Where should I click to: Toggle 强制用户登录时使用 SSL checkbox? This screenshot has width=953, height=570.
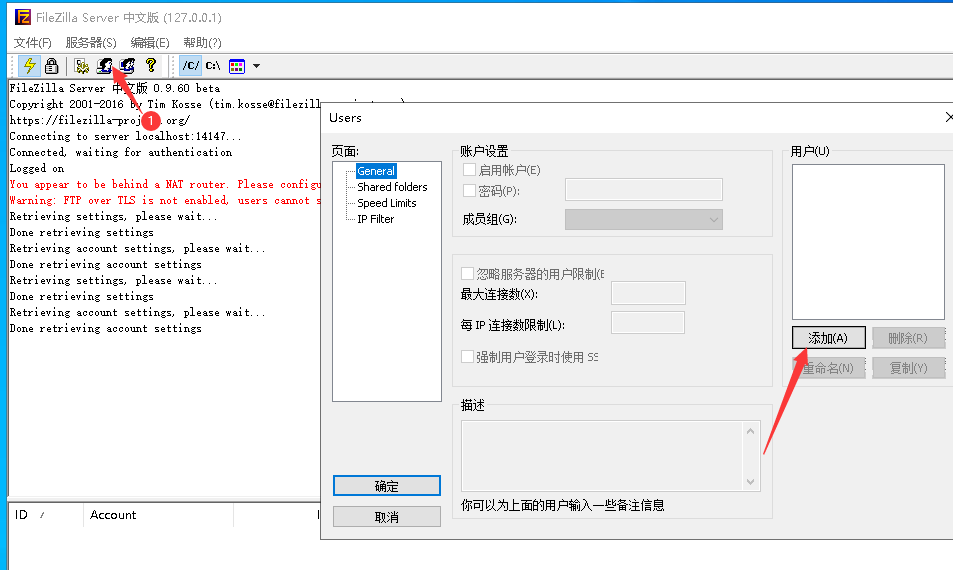[x=467, y=357]
